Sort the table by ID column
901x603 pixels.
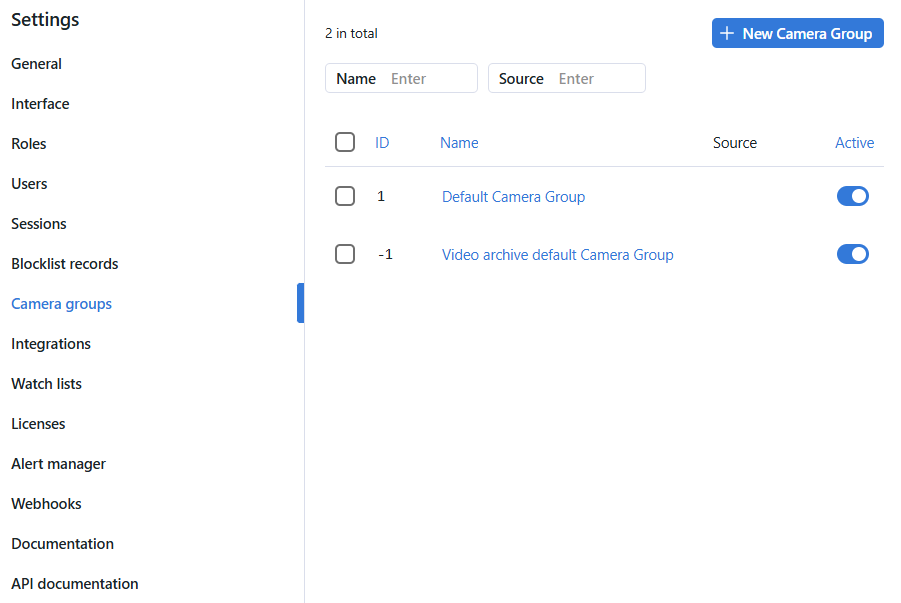pos(382,143)
